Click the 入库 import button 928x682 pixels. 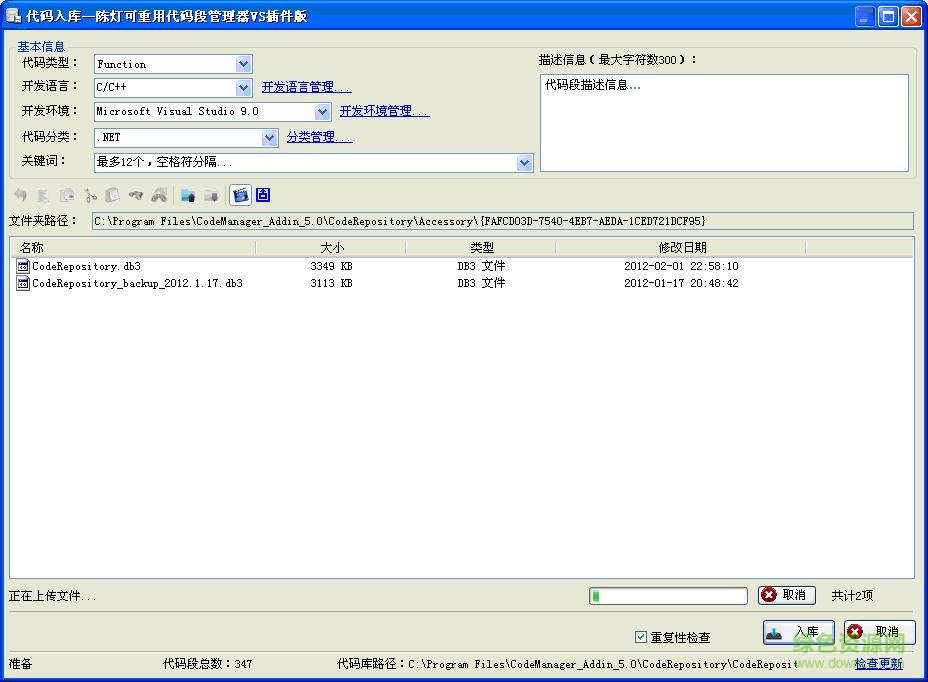(797, 631)
